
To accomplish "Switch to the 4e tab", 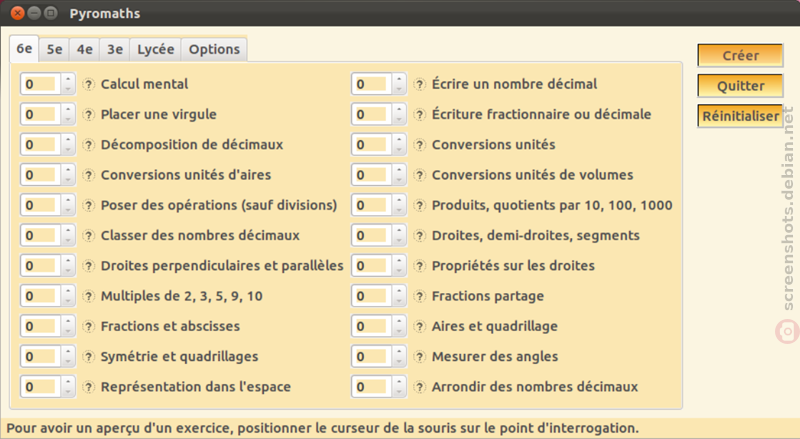I will click(x=85, y=50).
